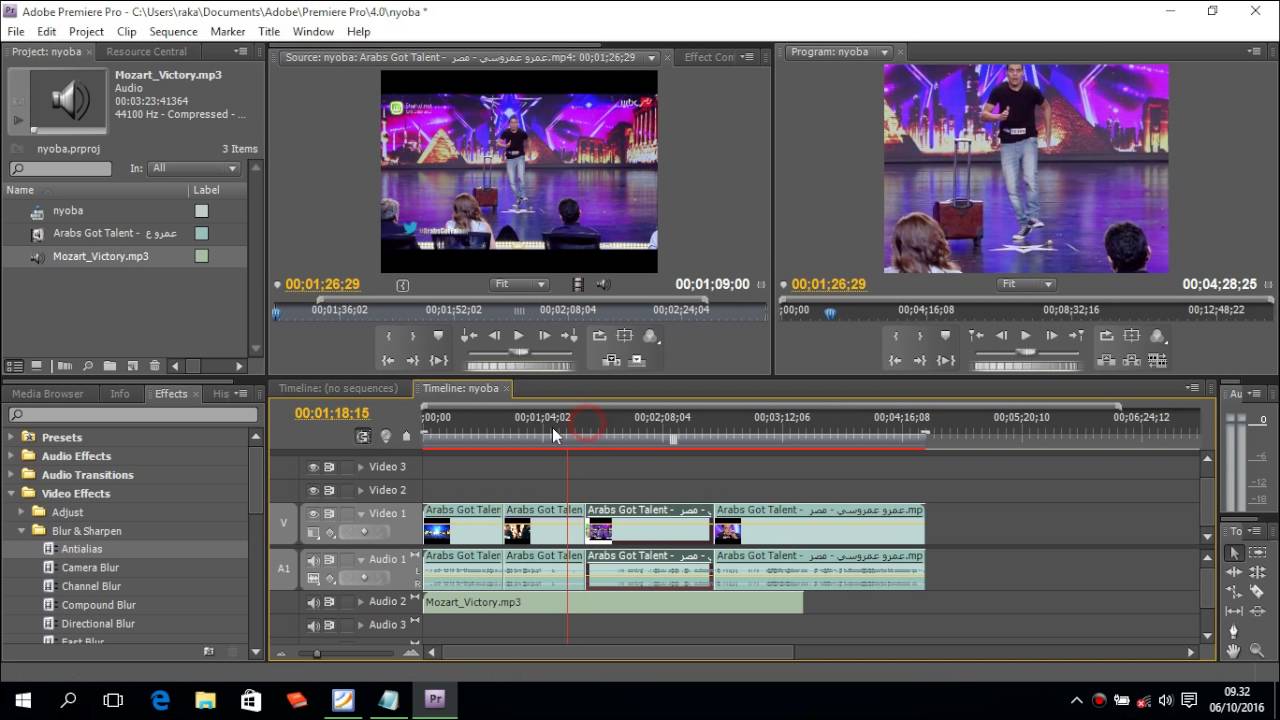Select the Hand tool
Viewport: 1280px width, 720px height.
[x=1234, y=650]
